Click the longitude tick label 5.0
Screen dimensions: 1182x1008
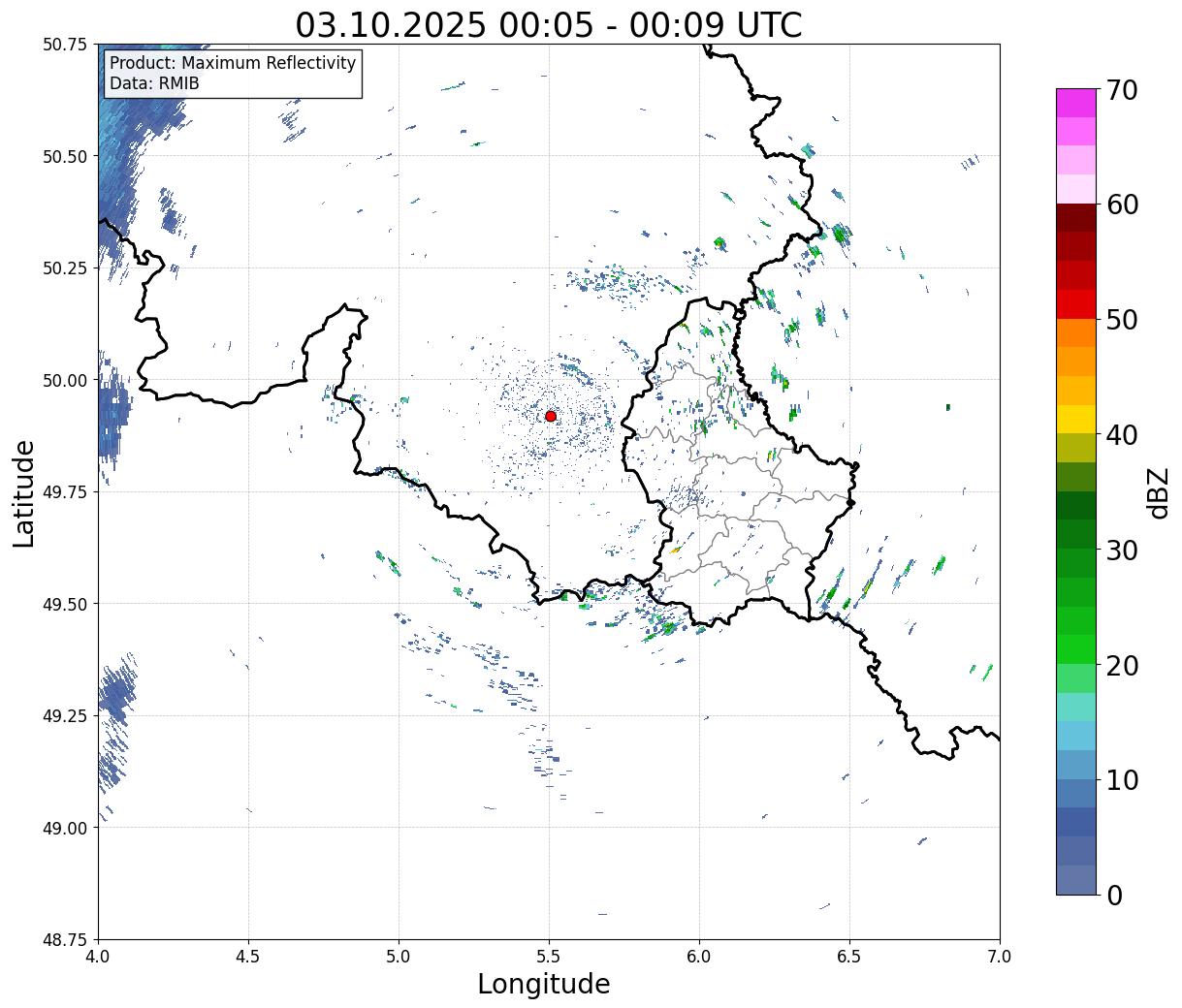coord(399,957)
